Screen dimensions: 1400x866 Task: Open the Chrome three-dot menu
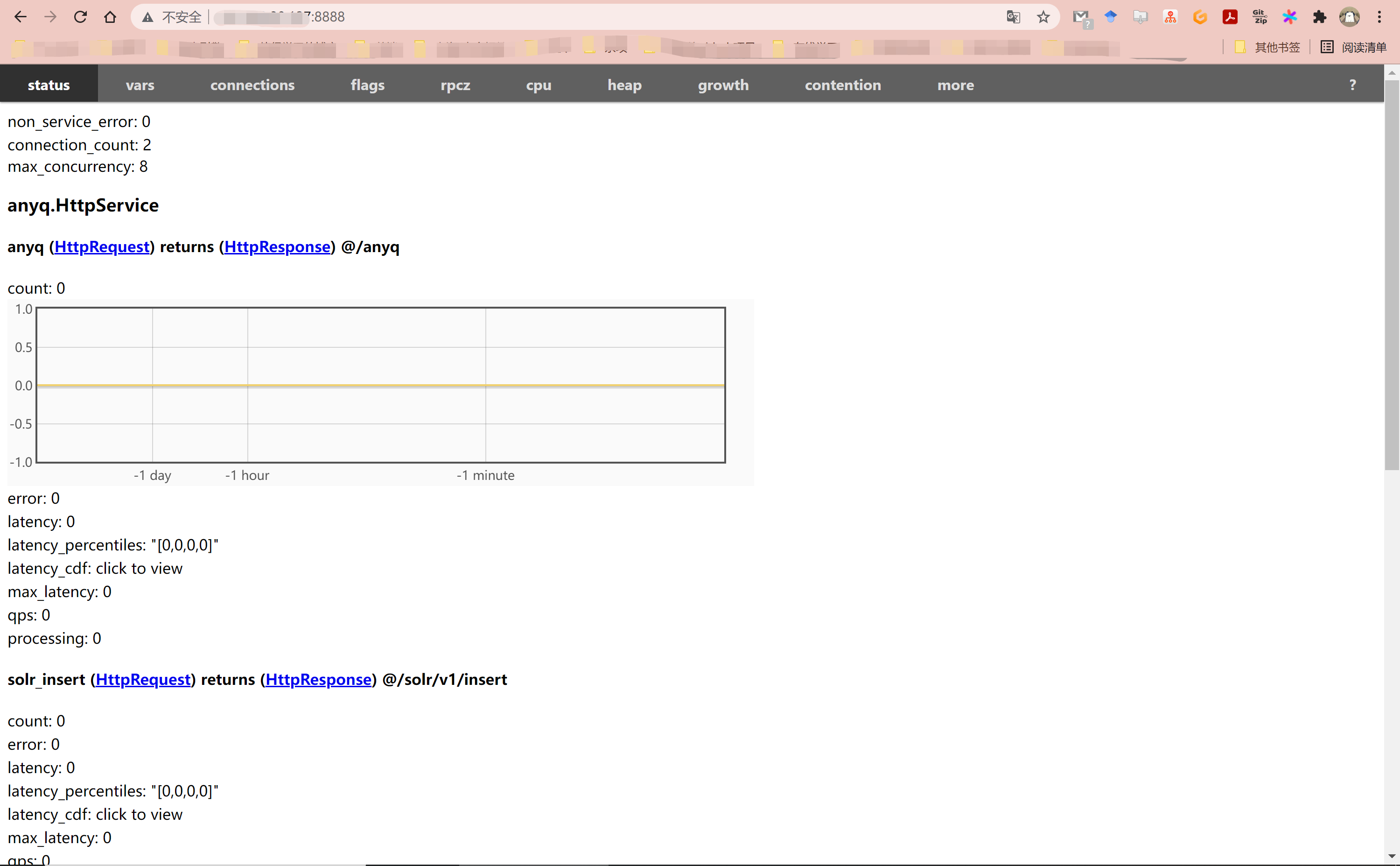[x=1379, y=17]
